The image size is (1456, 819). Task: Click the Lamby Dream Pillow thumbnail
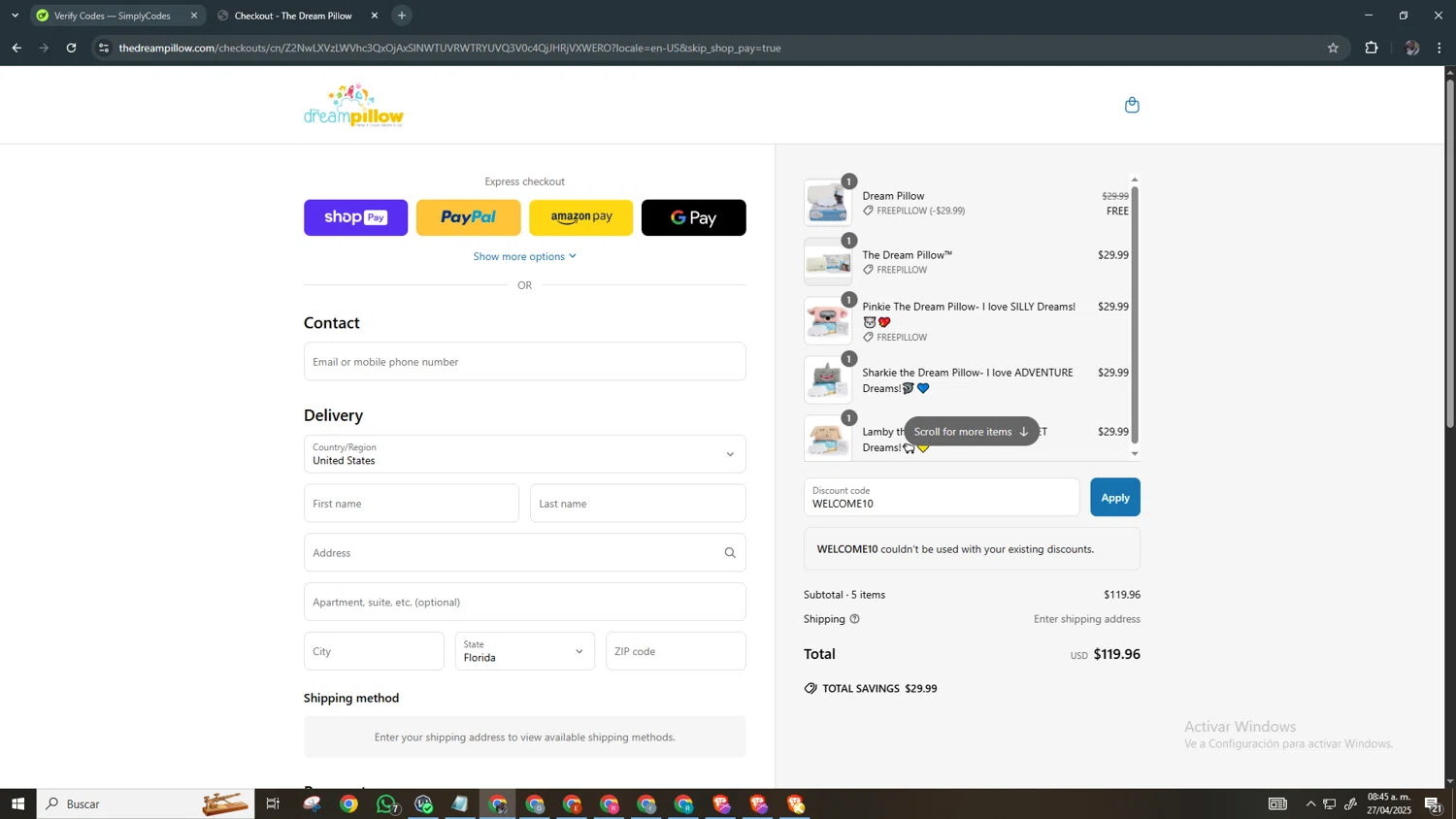pos(828,438)
